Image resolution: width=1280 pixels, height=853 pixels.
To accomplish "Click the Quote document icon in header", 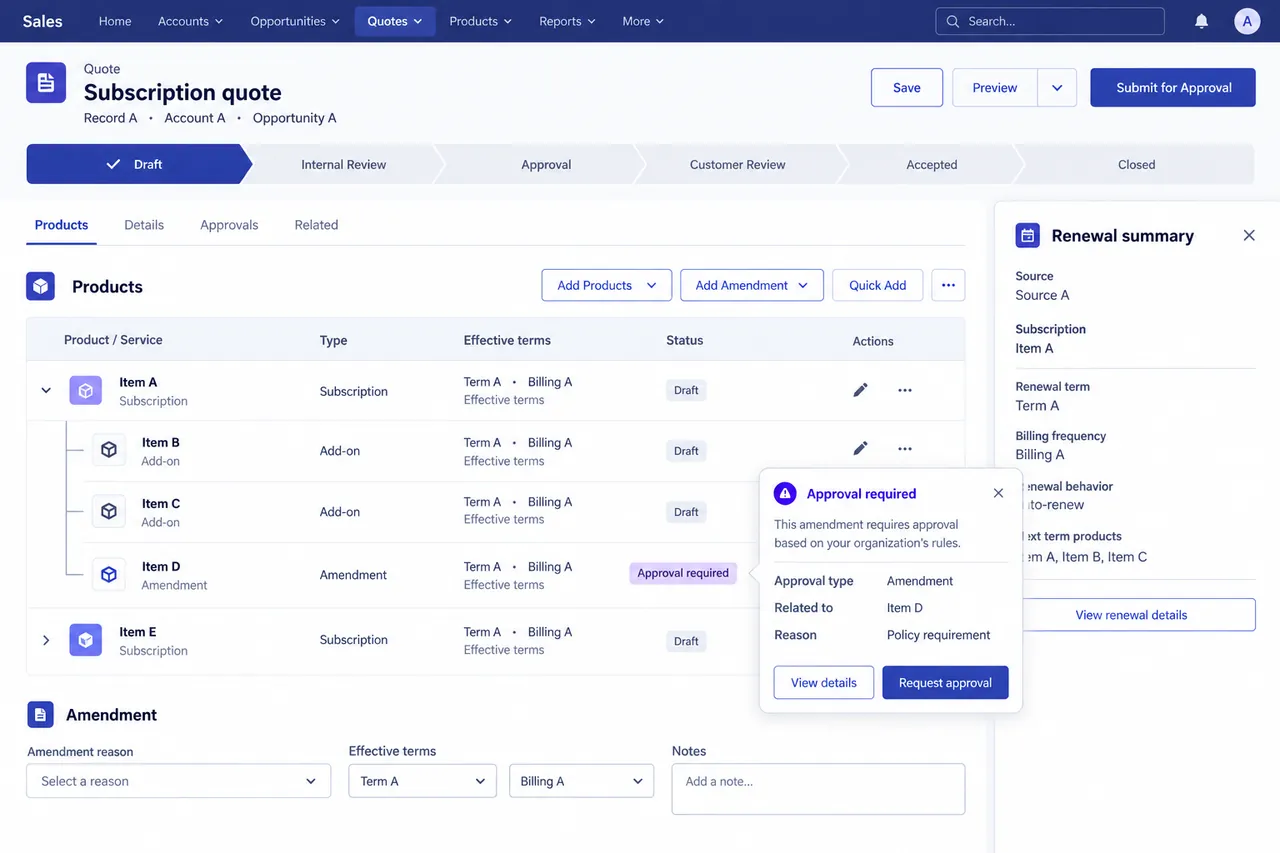I will pos(46,83).
